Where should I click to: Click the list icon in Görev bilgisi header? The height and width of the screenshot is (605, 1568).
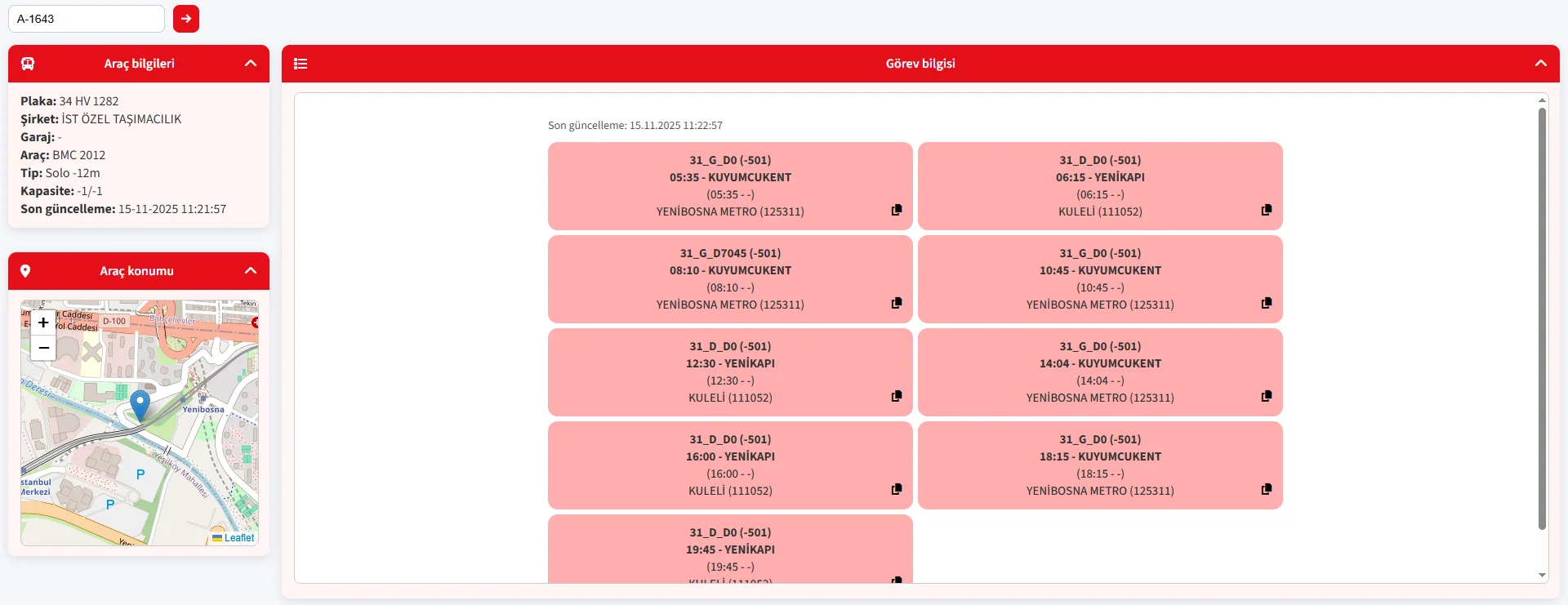pyautogui.click(x=301, y=64)
